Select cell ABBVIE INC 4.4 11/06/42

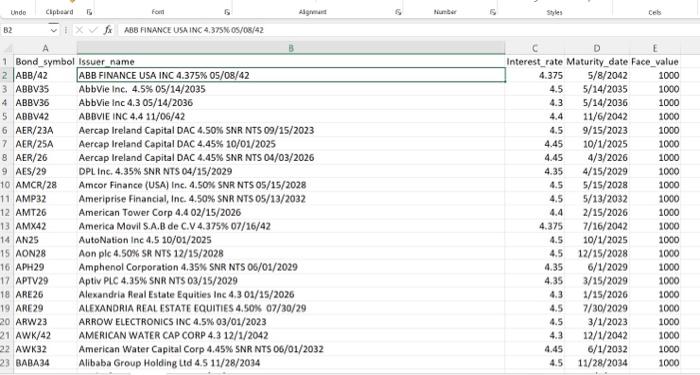(291, 116)
